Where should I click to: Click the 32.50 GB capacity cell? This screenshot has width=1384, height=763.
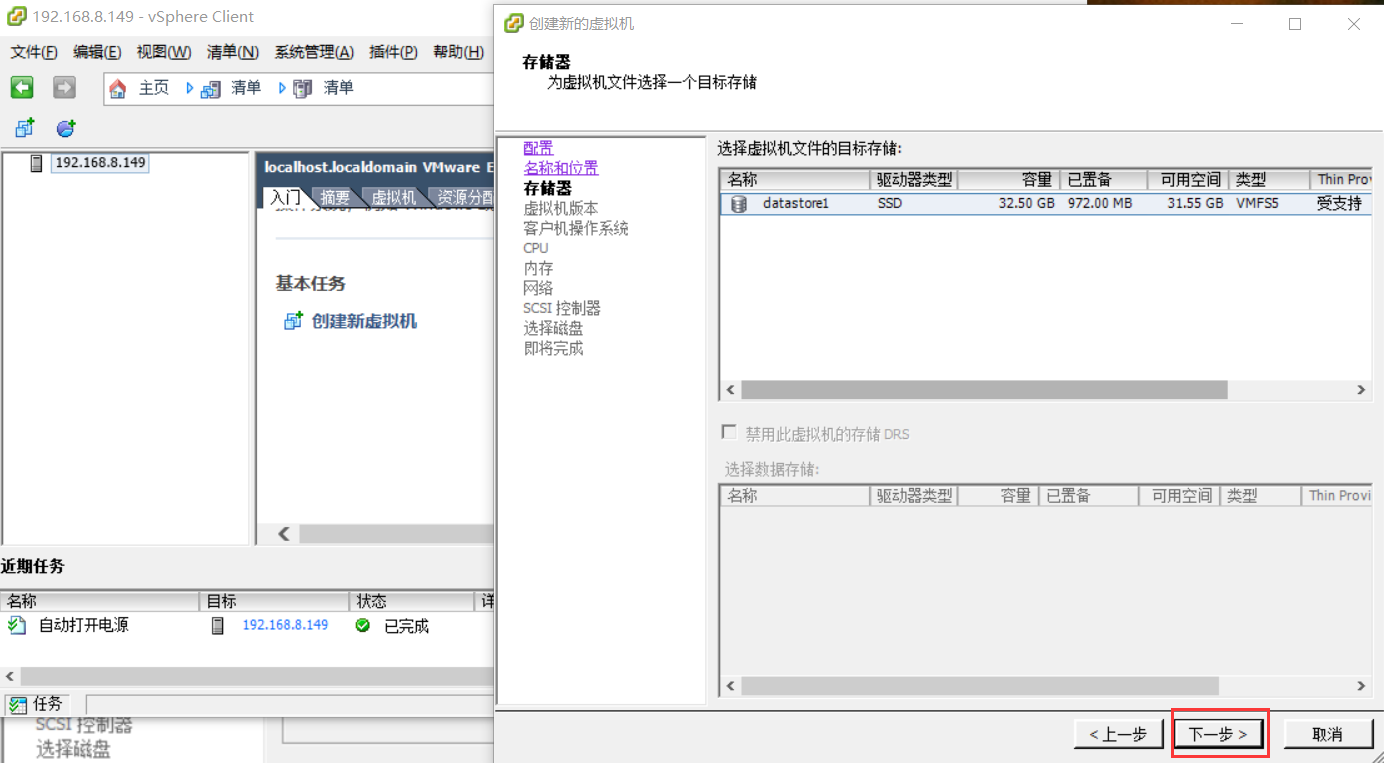coord(1026,204)
